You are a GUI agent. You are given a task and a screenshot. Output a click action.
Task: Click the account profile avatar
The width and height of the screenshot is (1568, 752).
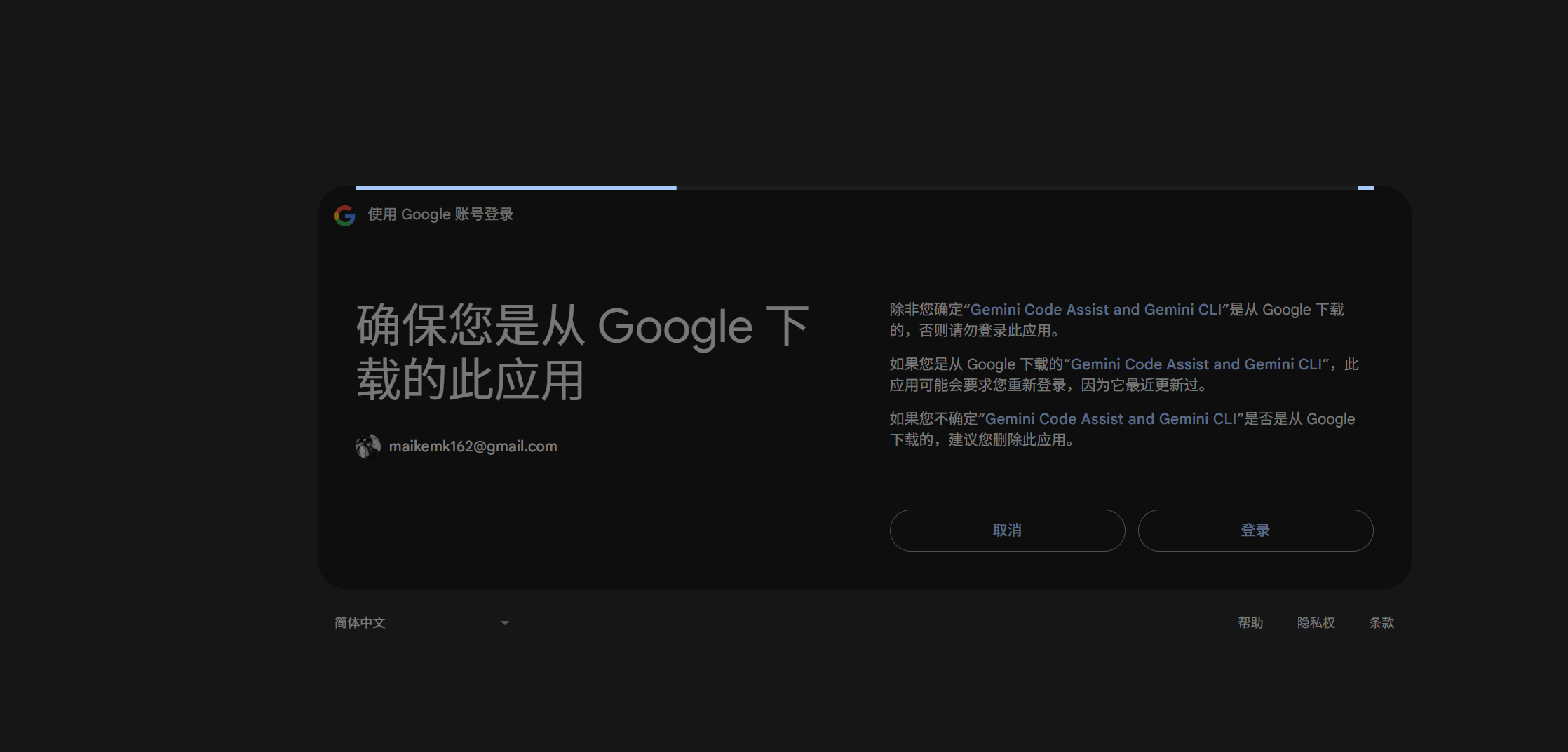367,446
